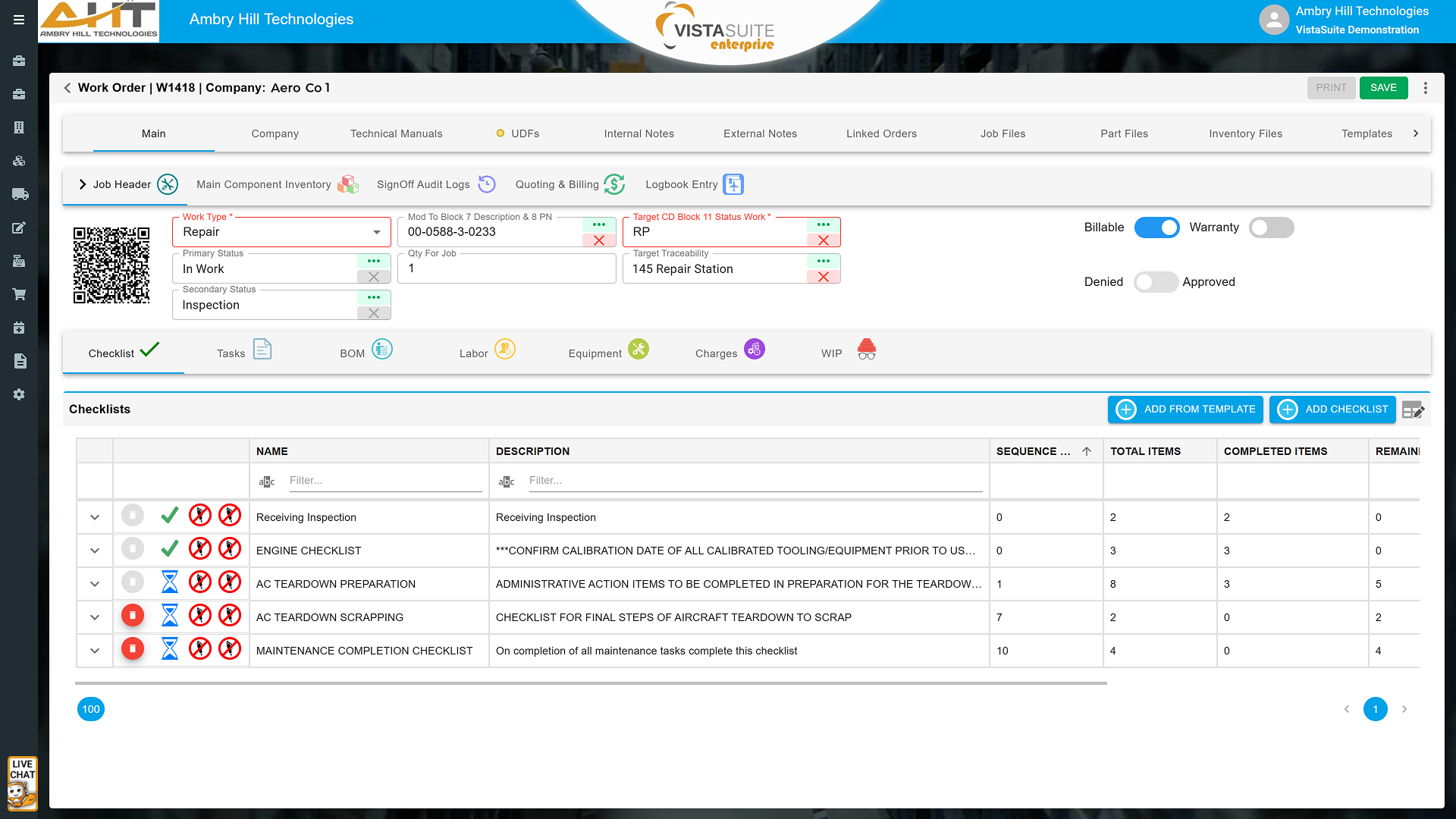This screenshot has height=819, width=1456.
Task: Switch to the Technical Manuals tab
Action: (x=396, y=133)
